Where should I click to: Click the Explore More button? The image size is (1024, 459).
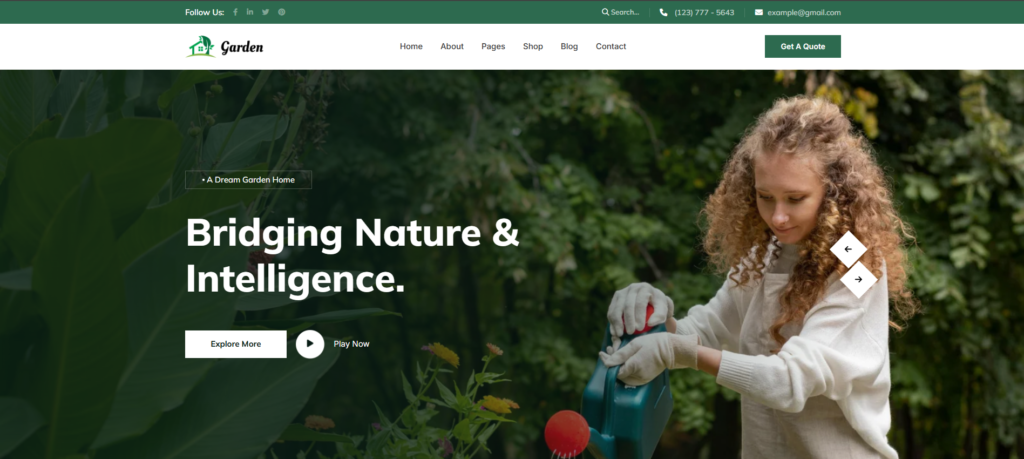(236, 344)
